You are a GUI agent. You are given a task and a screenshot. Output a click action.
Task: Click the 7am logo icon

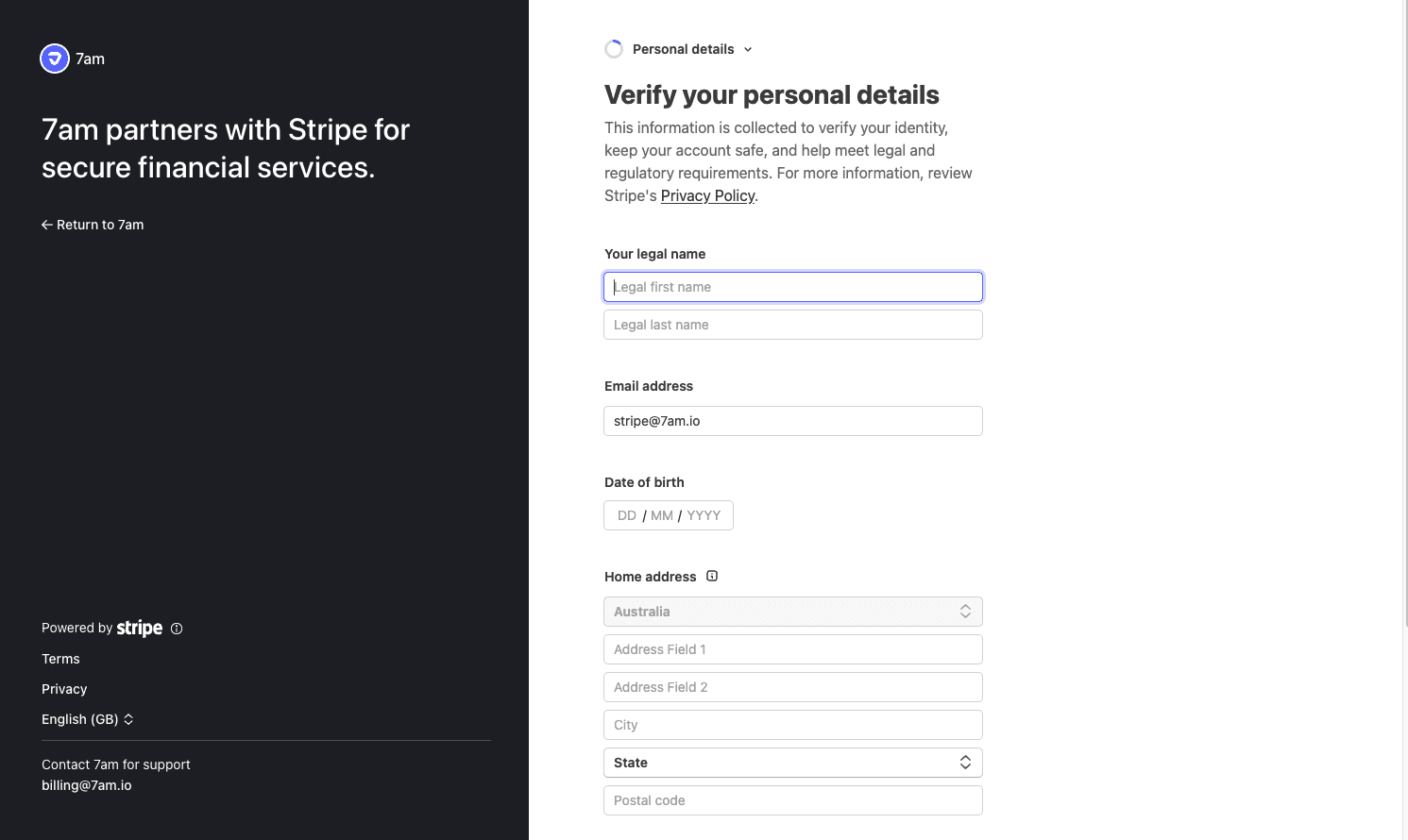point(55,59)
